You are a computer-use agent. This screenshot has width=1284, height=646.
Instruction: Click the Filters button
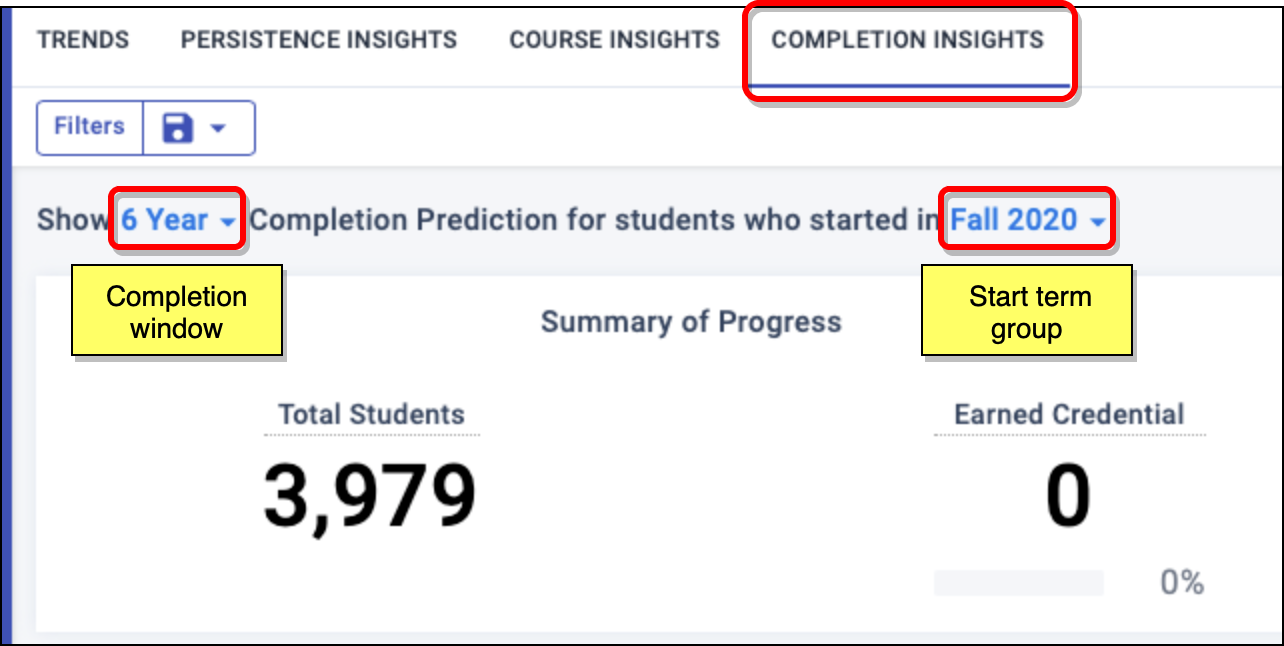[89, 127]
